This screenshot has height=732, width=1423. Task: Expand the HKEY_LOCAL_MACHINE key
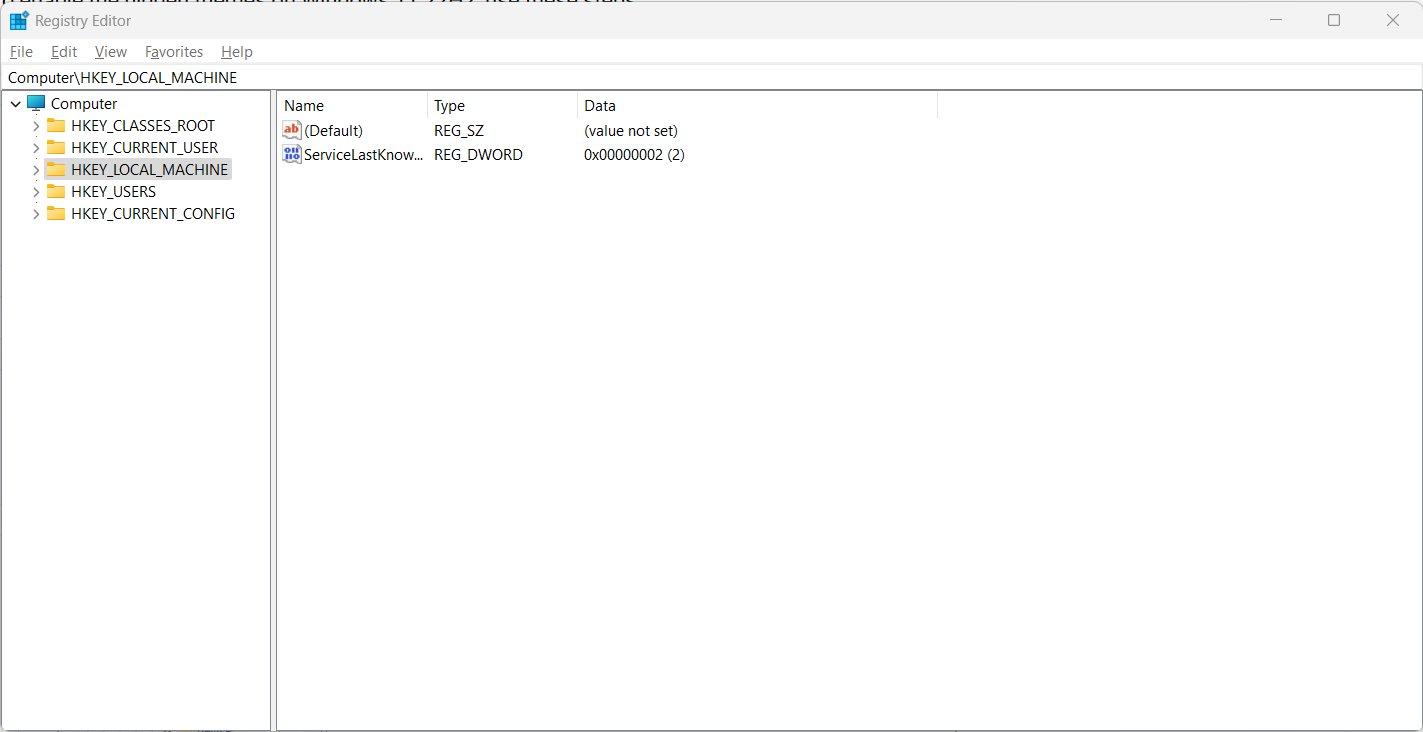point(36,170)
